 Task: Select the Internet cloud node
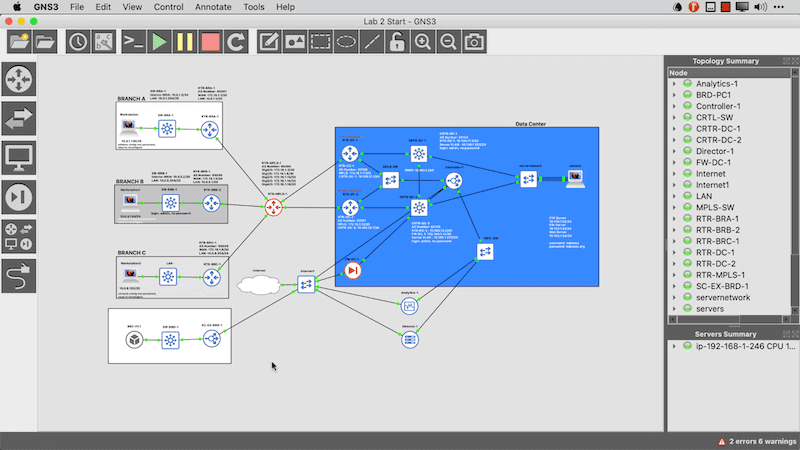tap(259, 285)
